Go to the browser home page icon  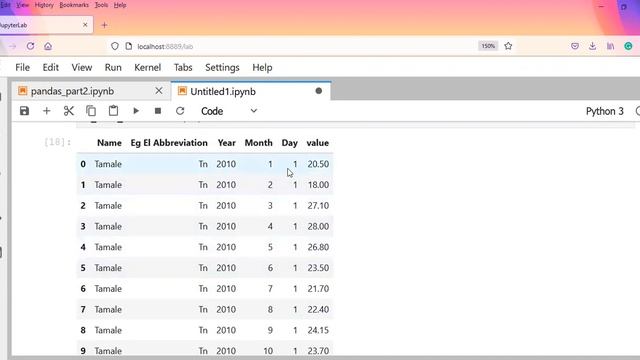[48, 46]
